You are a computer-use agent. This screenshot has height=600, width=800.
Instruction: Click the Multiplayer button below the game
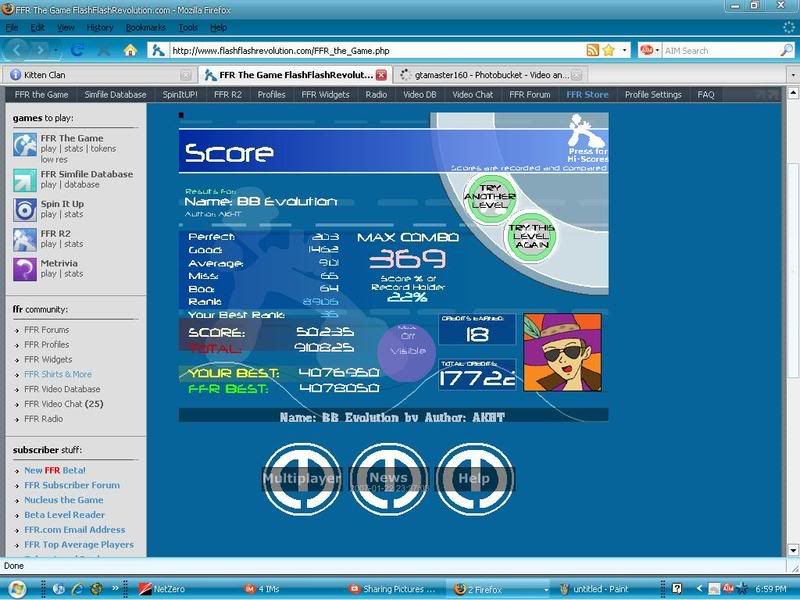pyautogui.click(x=301, y=478)
